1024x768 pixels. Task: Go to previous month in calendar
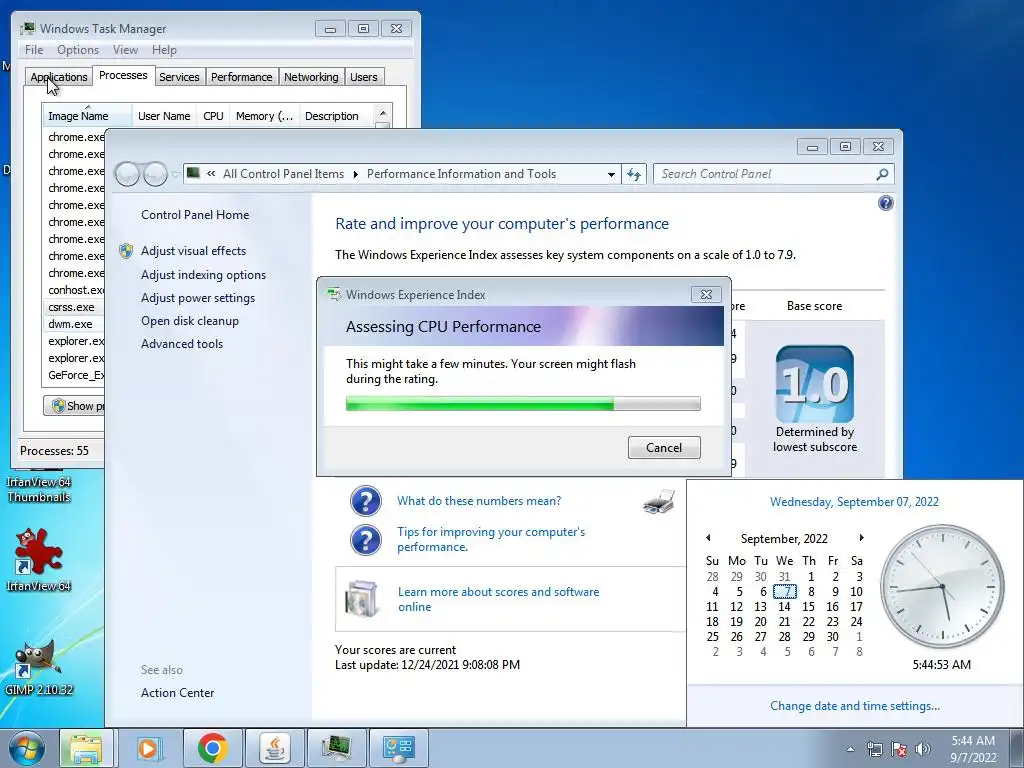[x=709, y=537]
